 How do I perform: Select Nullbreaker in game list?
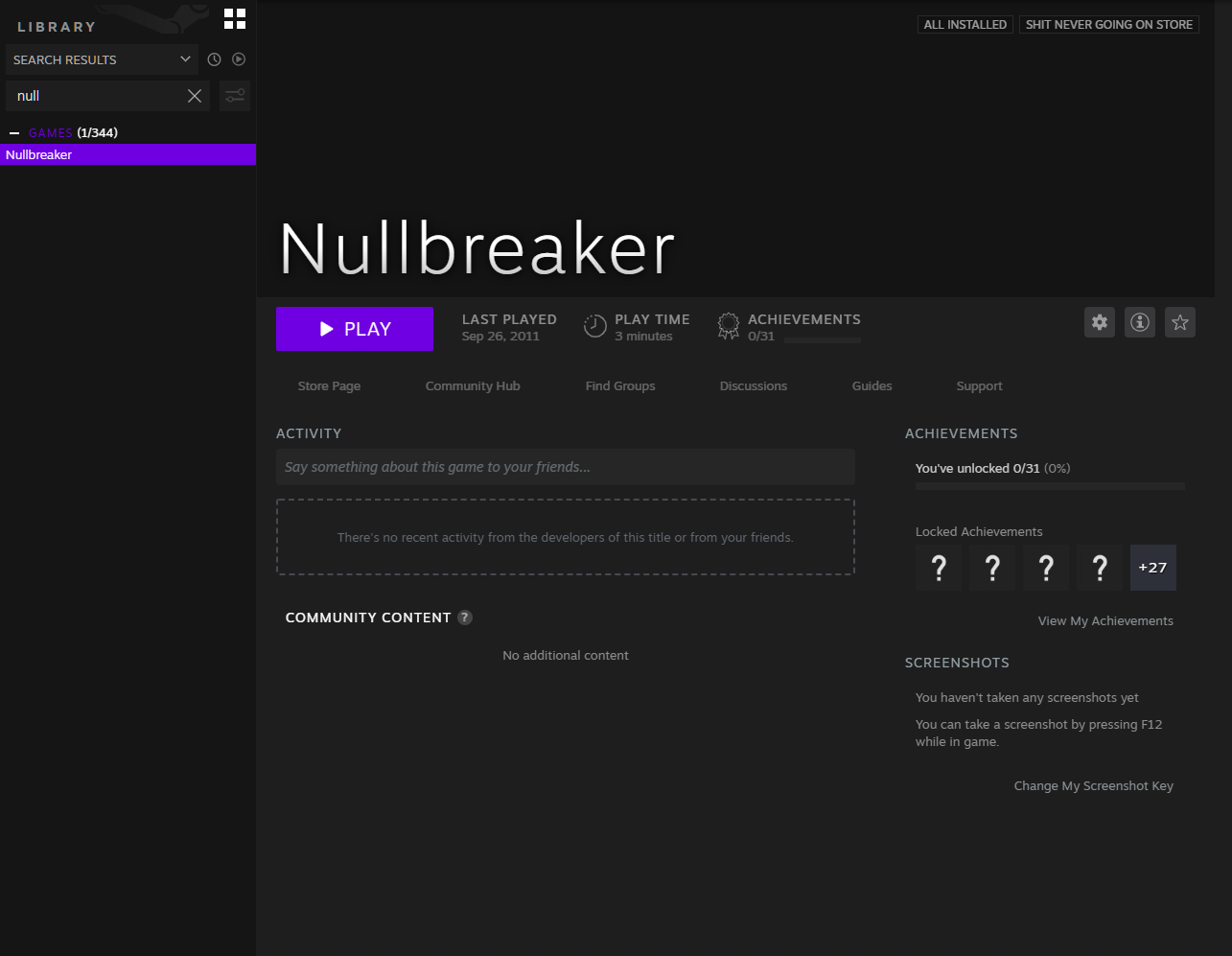(128, 154)
